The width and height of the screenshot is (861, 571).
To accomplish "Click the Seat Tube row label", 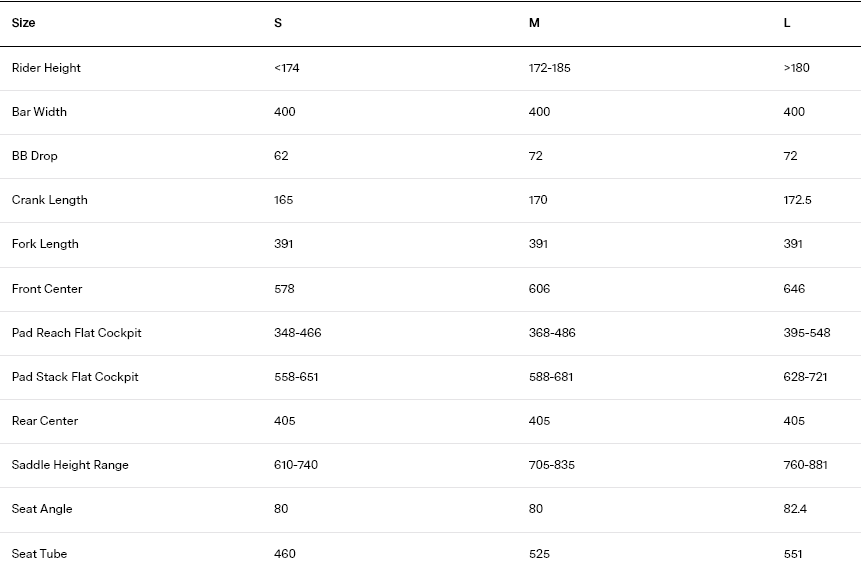I will pos(40,553).
